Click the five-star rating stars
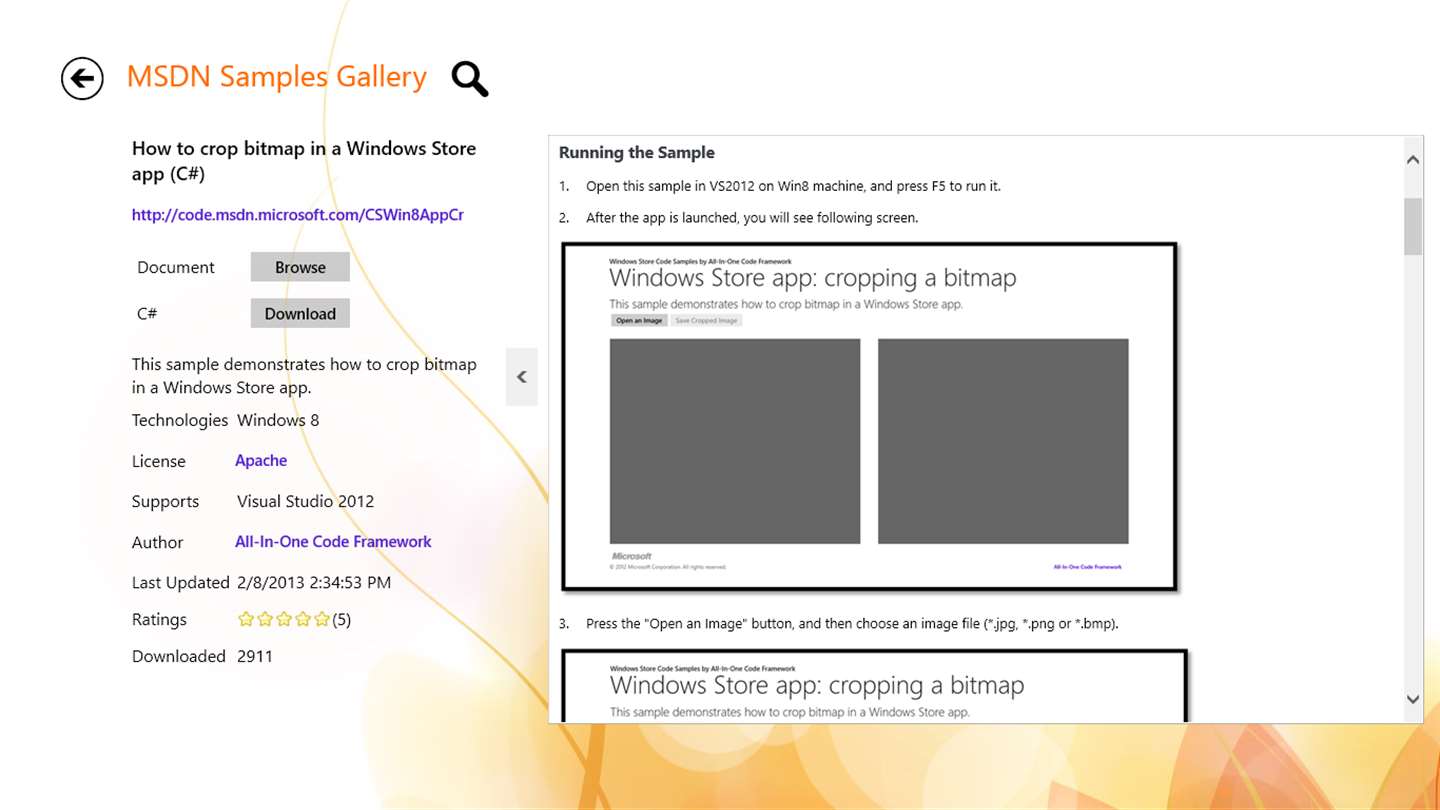Screen dimensions: 1440x810 tap(284, 620)
